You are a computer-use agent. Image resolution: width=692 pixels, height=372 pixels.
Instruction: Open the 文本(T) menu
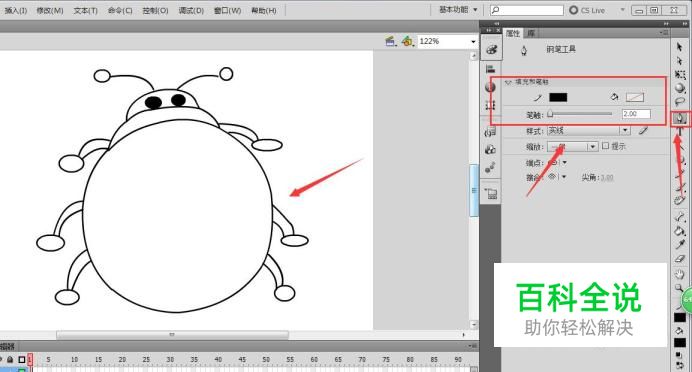point(85,10)
